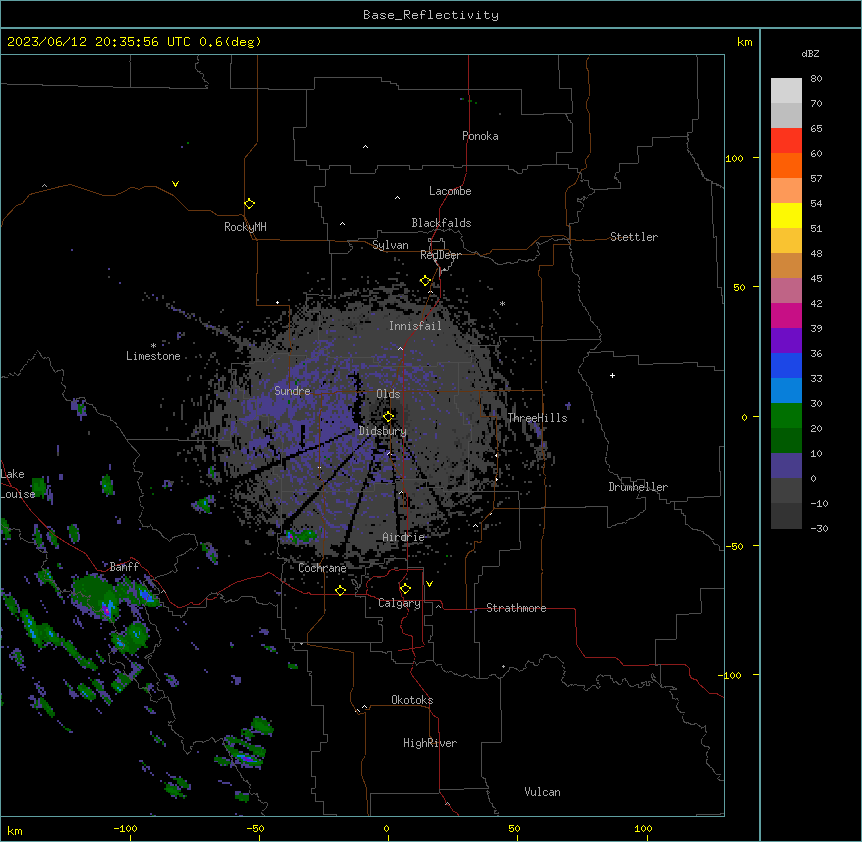Pick the bright green swatch between 30 and 20 dBZ
862x842 pixels.
pyautogui.click(x=786, y=416)
